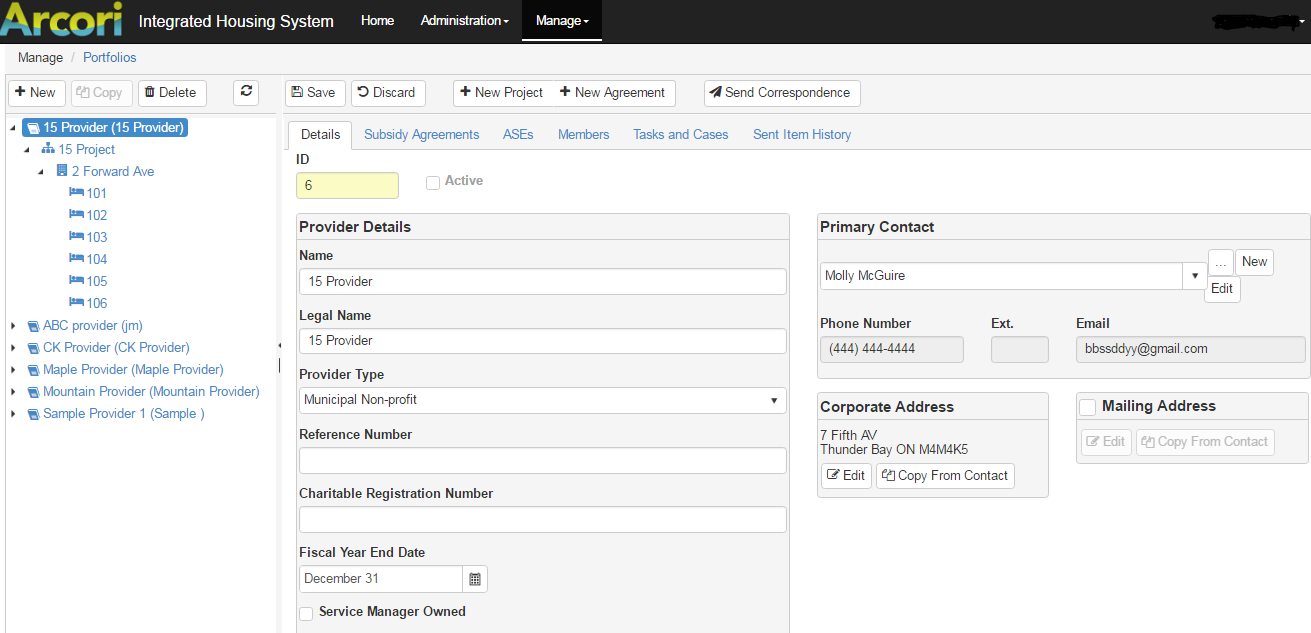Click the New button in tree toolbar
The image size is (1311, 633).
37,92
